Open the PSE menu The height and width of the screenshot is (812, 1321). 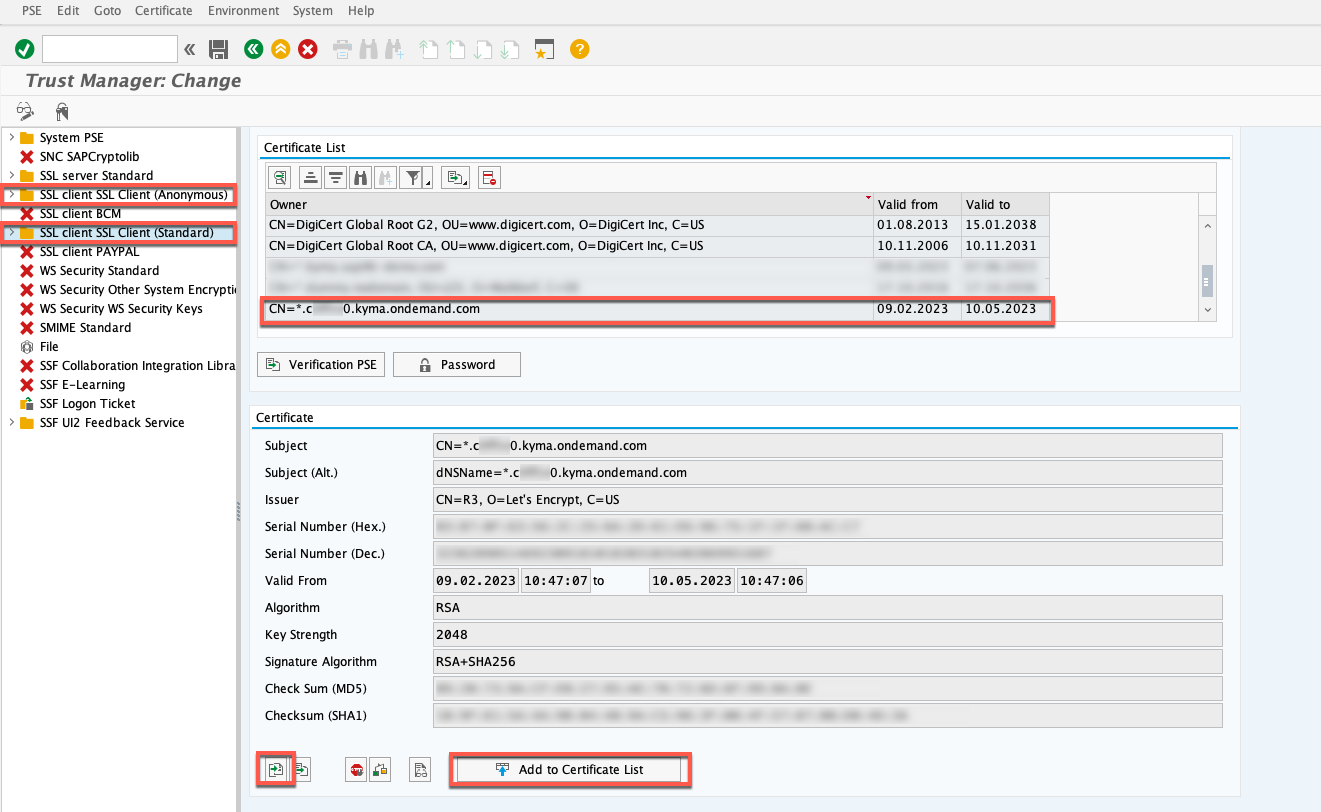[x=32, y=11]
